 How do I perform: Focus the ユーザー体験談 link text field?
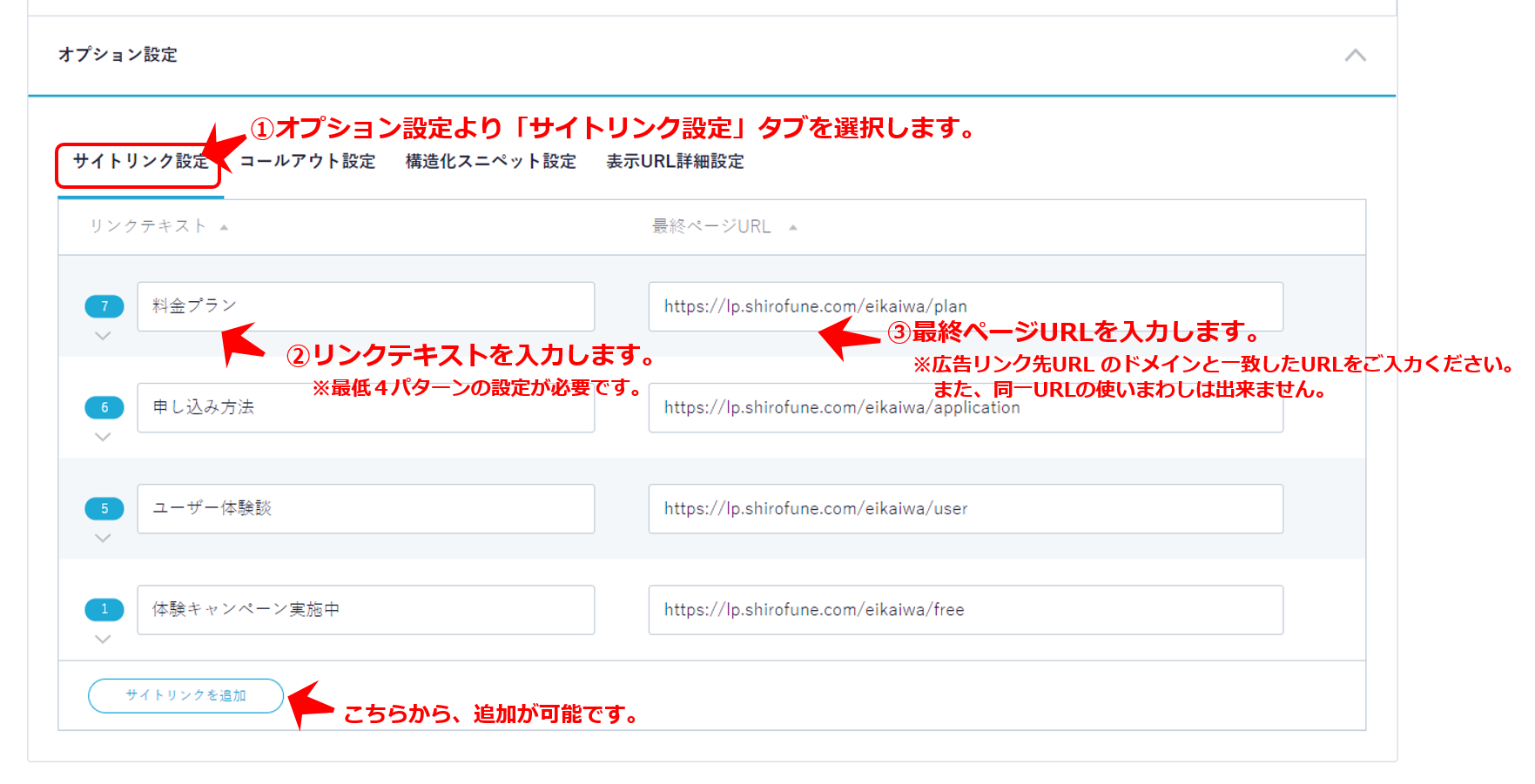pyautogui.click(x=366, y=508)
